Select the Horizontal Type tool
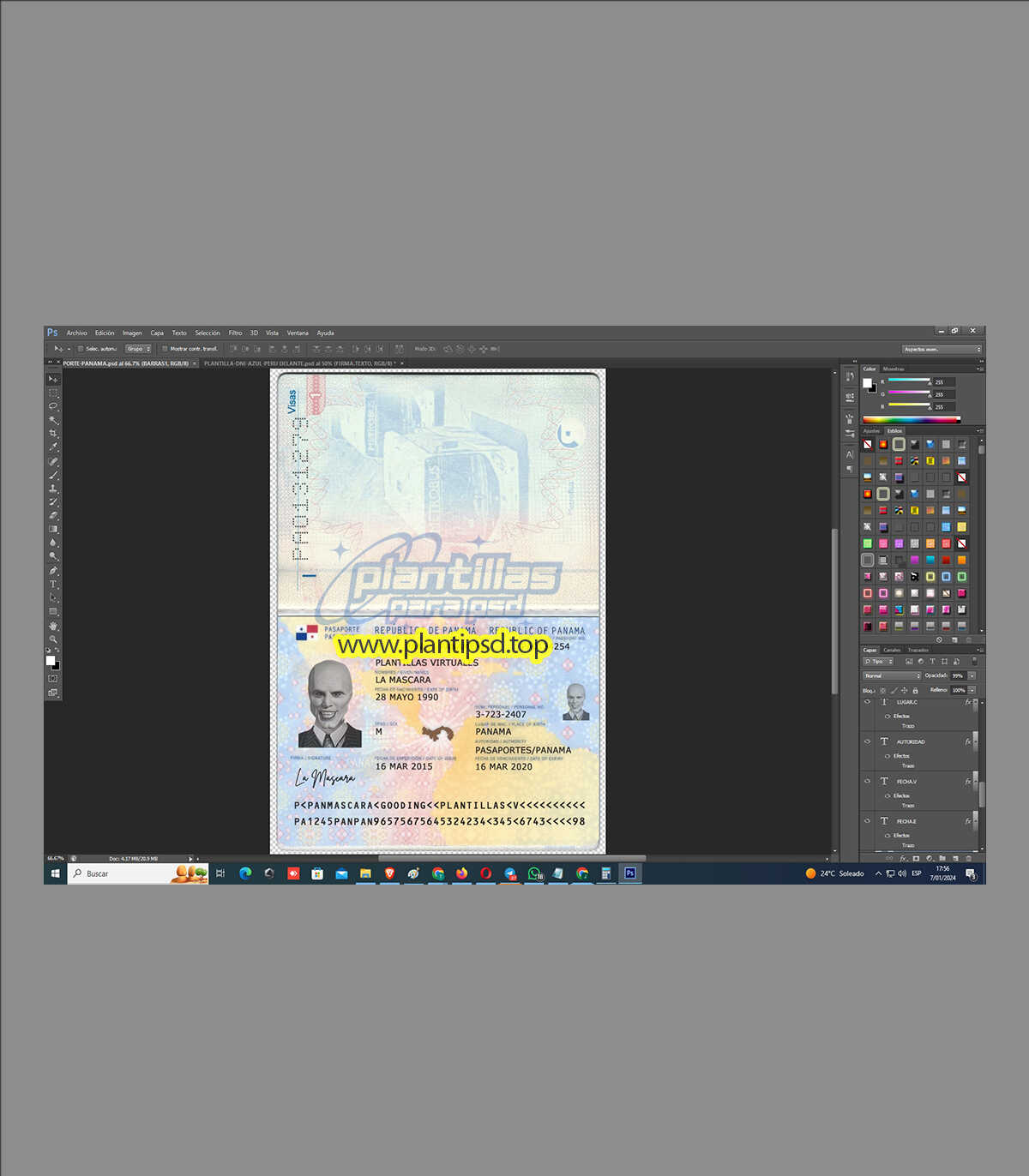 coord(53,585)
